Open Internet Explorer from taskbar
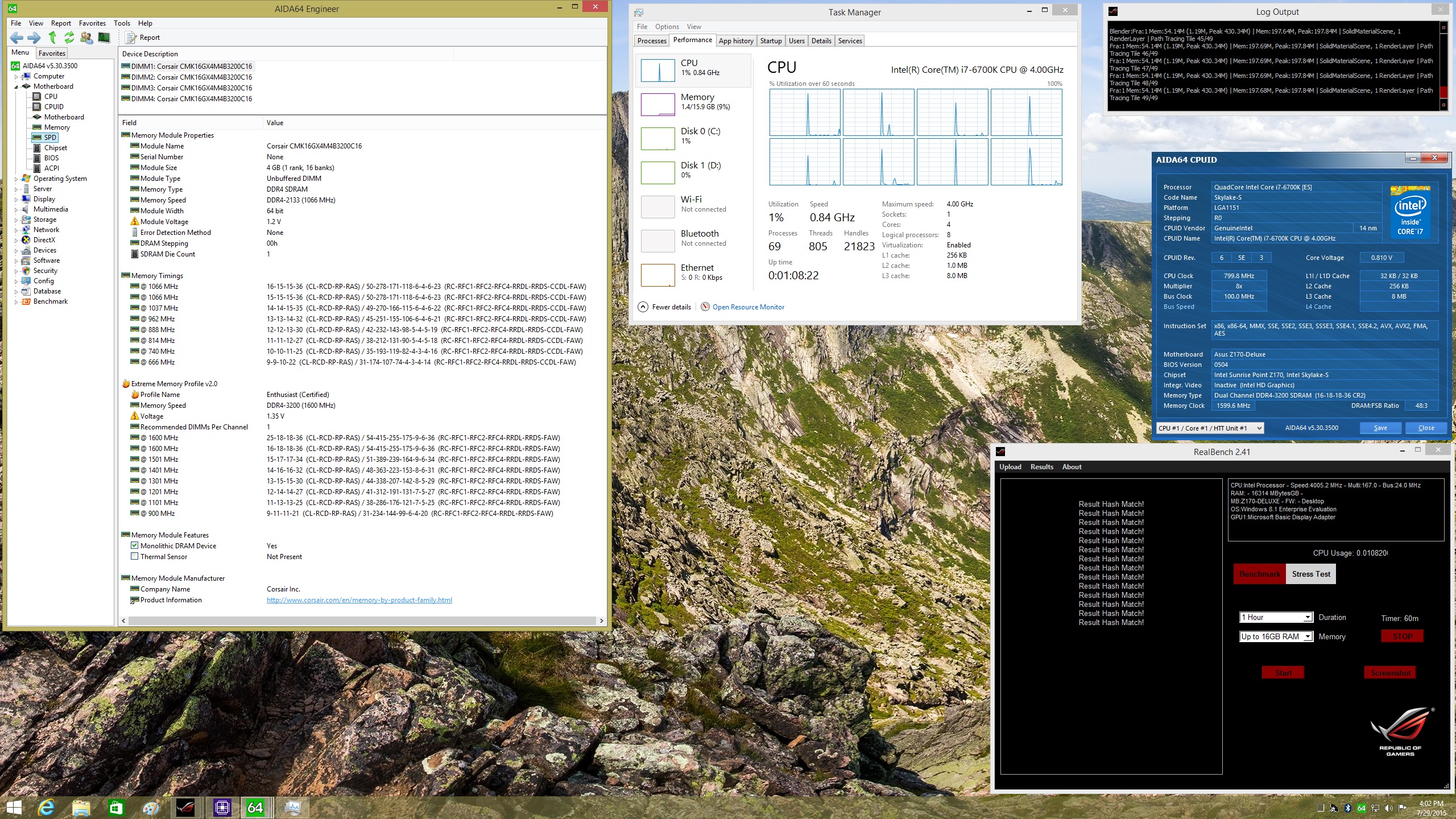The image size is (1456, 819). click(x=47, y=807)
